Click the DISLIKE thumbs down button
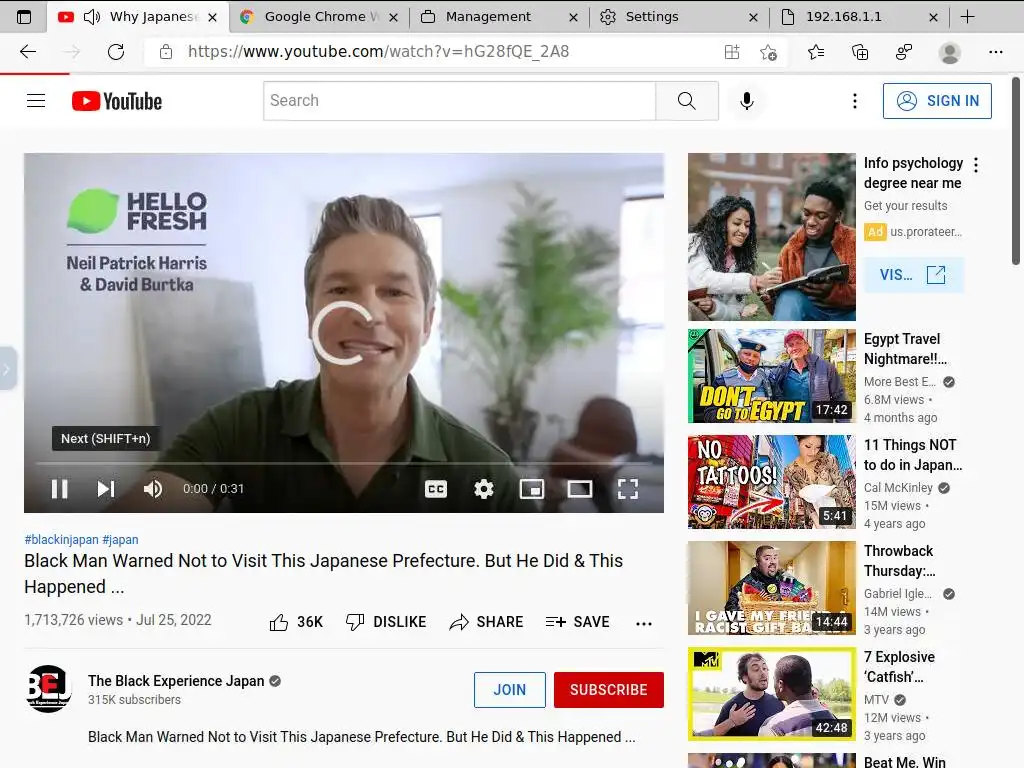This screenshot has width=1024, height=768. 385,622
